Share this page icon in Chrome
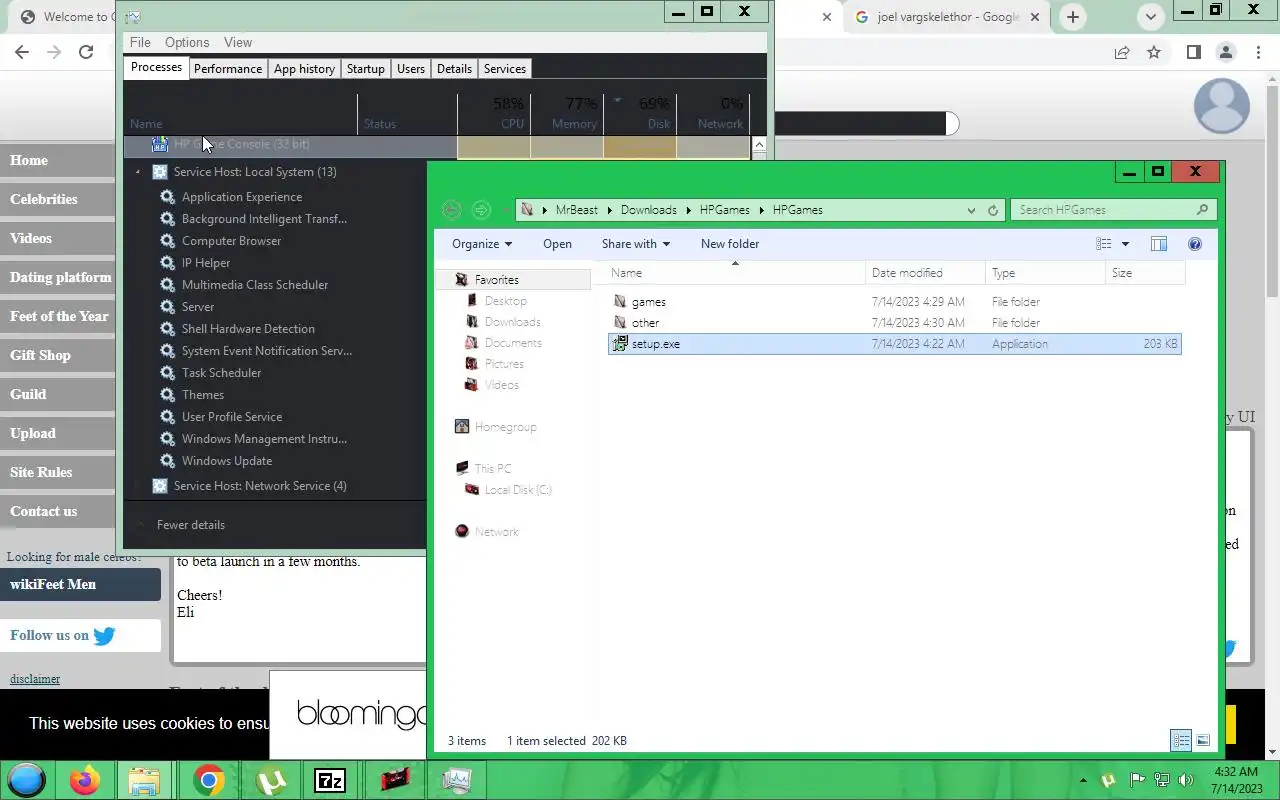Screen dimensions: 1280x800 tap(1122, 53)
